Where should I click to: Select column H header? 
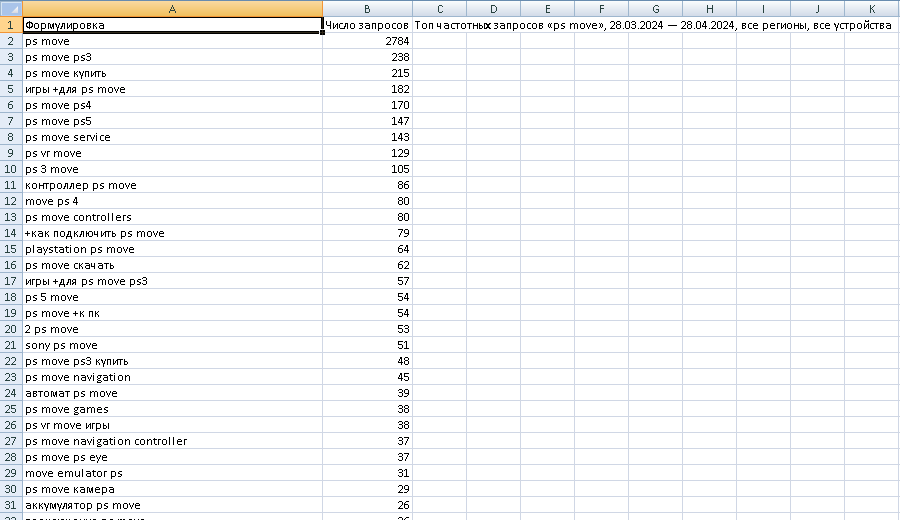709,9
